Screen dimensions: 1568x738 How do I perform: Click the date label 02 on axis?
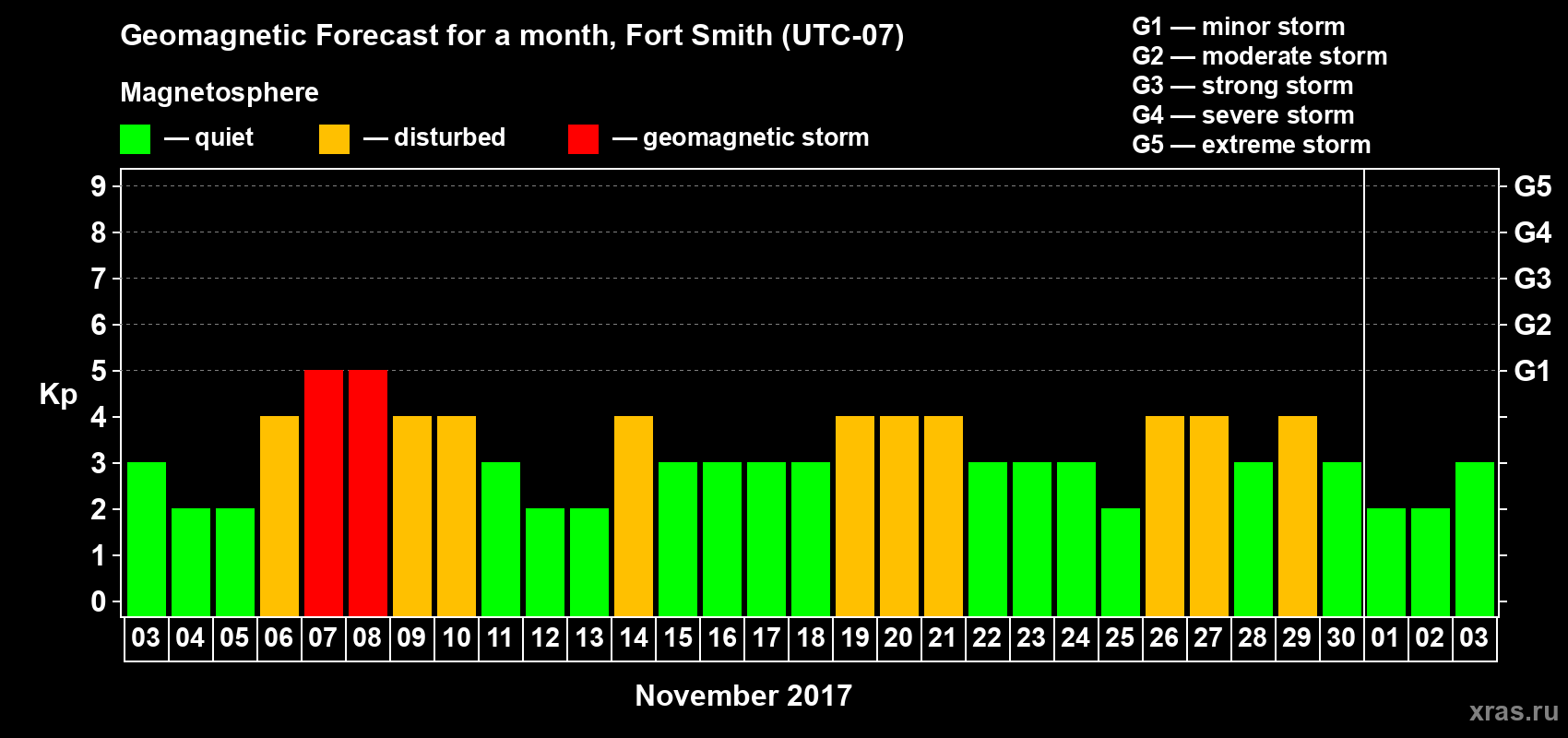(x=1430, y=637)
